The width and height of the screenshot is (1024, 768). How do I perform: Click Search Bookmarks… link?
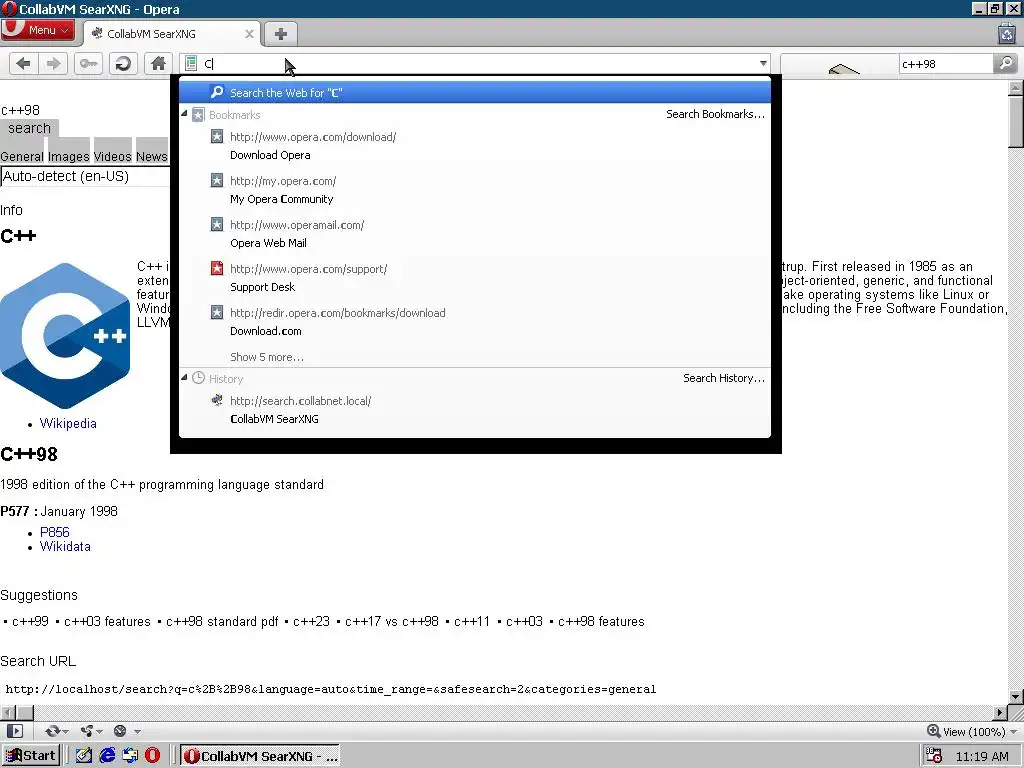pyautogui.click(x=715, y=114)
